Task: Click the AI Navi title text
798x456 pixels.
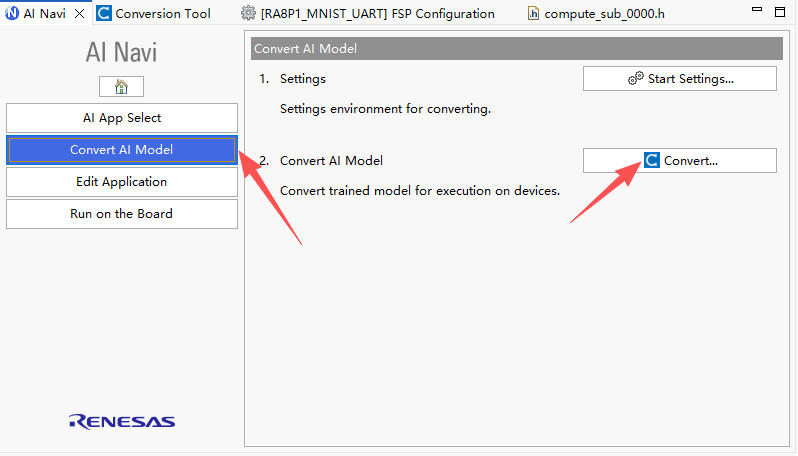Action: 122,52
